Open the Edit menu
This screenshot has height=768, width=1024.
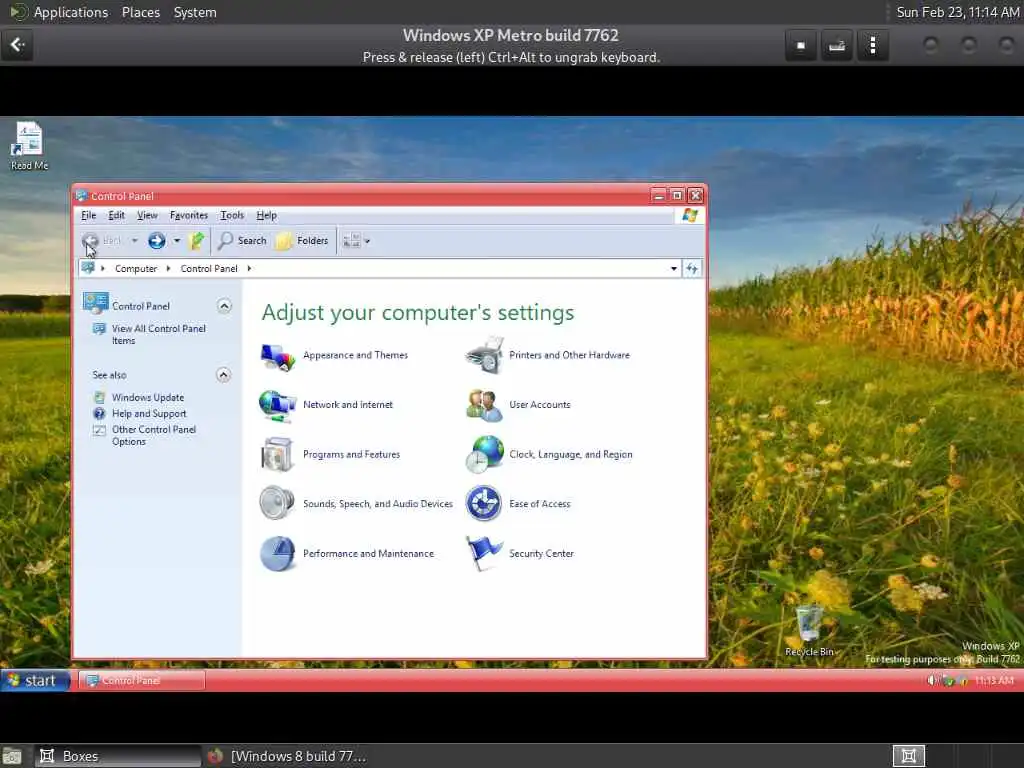[116, 216]
